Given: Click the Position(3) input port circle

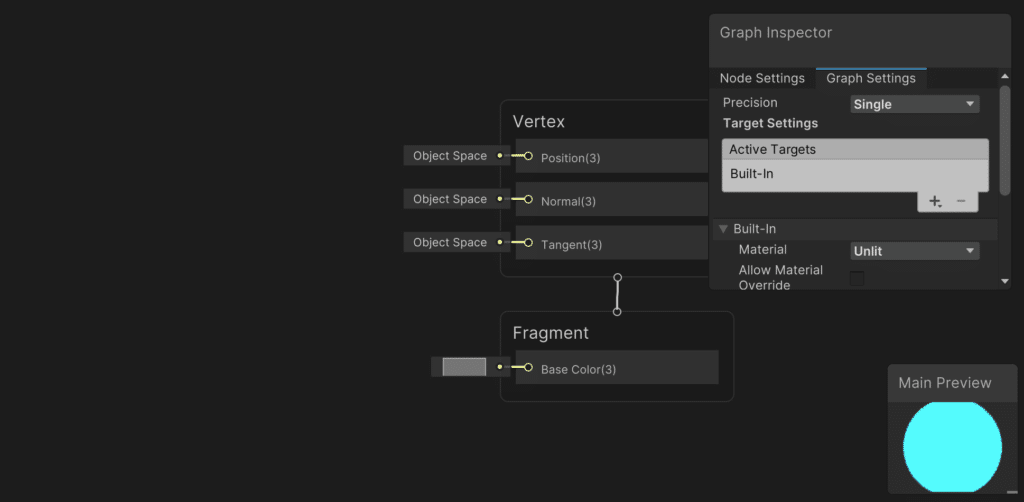Looking at the screenshot, I should (528, 156).
